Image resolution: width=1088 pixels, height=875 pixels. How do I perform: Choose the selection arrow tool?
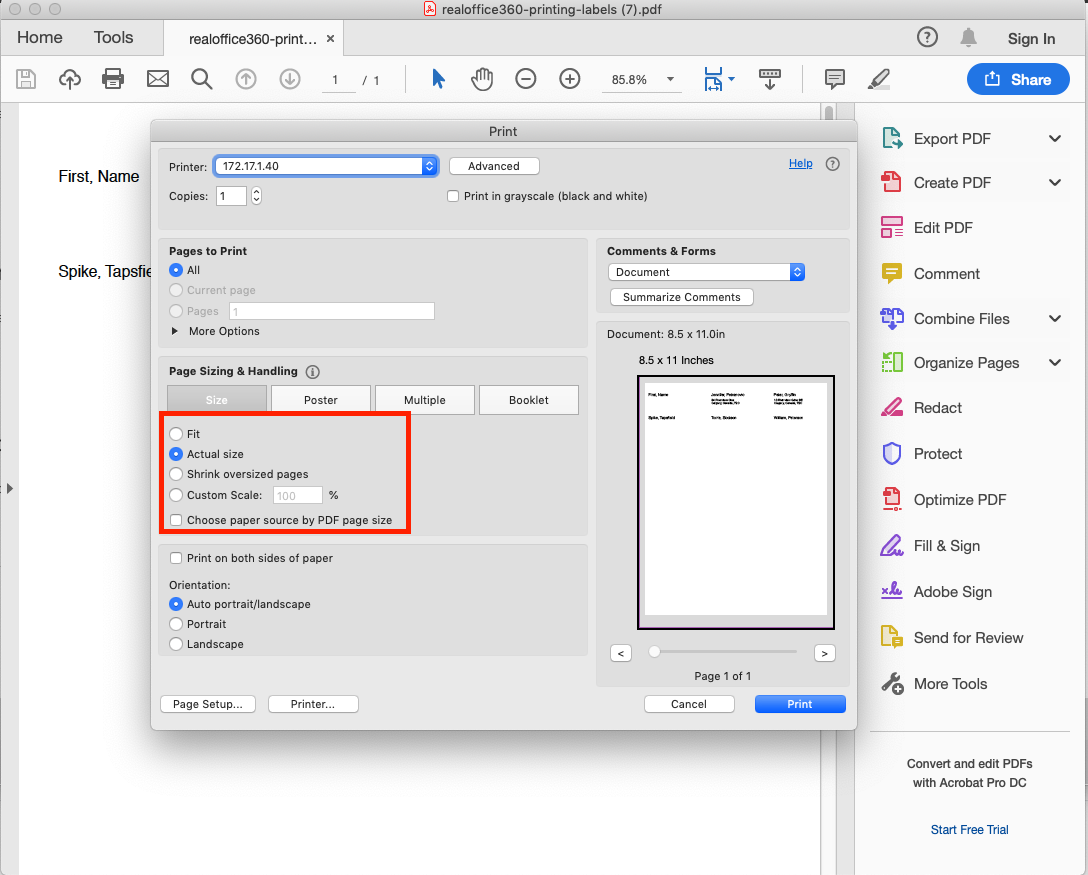[x=438, y=79]
